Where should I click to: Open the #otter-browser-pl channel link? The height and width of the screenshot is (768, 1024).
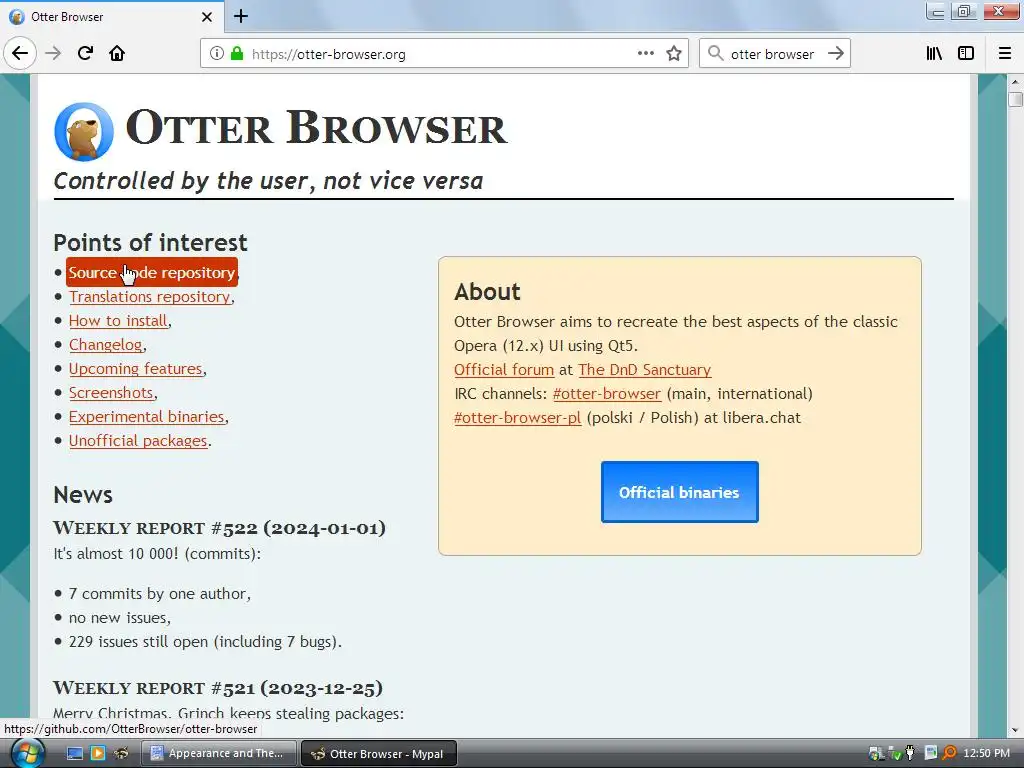coord(517,418)
